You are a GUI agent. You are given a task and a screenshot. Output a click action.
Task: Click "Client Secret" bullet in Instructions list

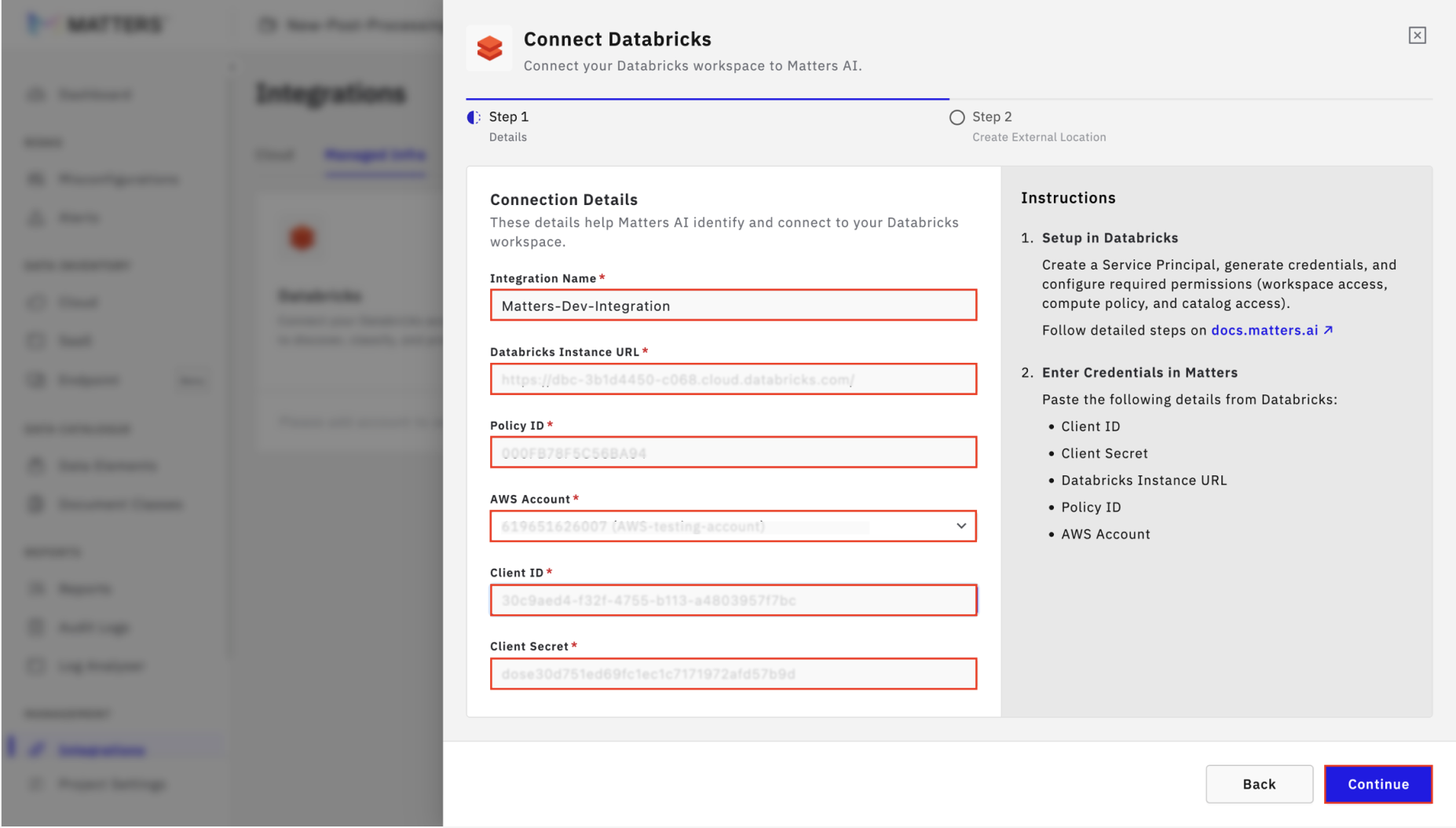(x=1104, y=453)
